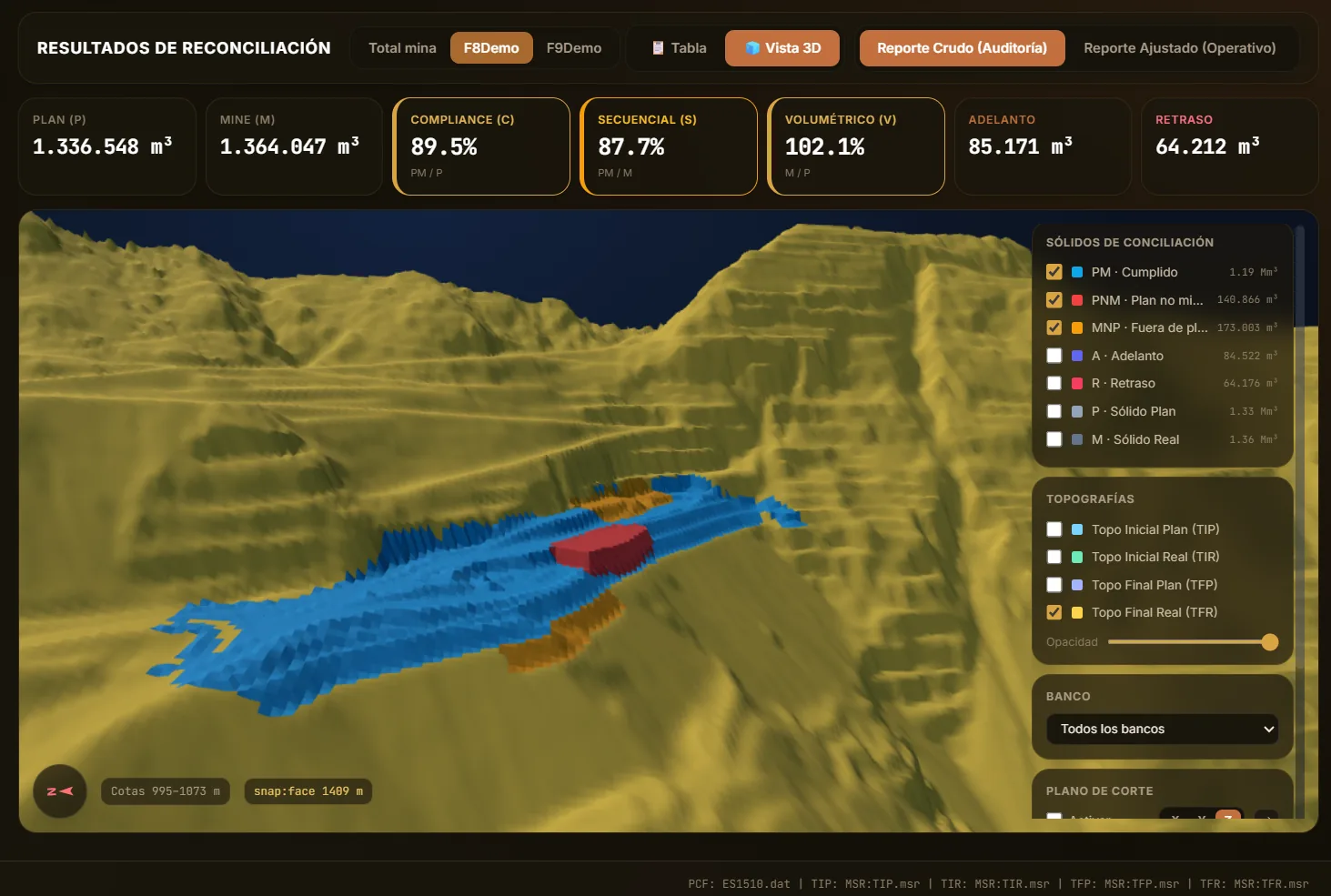Click the TIR: MSR:TIR.msr status entry
Viewport: 1331px width, 896px height.
(995, 883)
